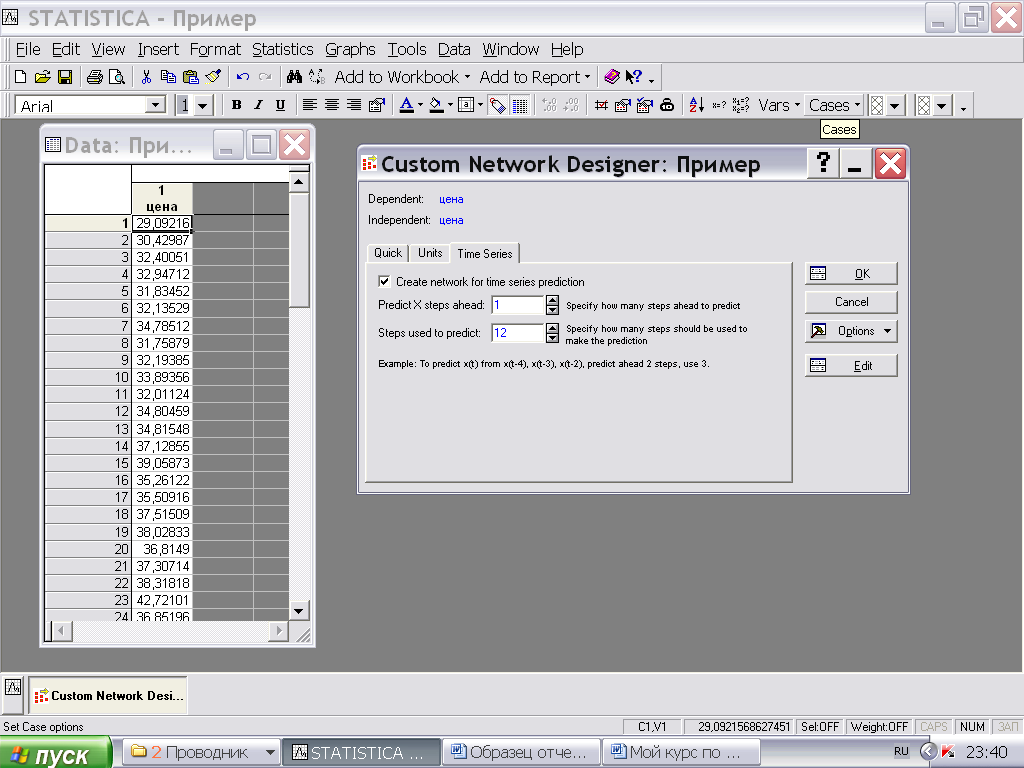Click the sort A-Z icon
This screenshot has width=1024, height=768.
[x=697, y=105]
